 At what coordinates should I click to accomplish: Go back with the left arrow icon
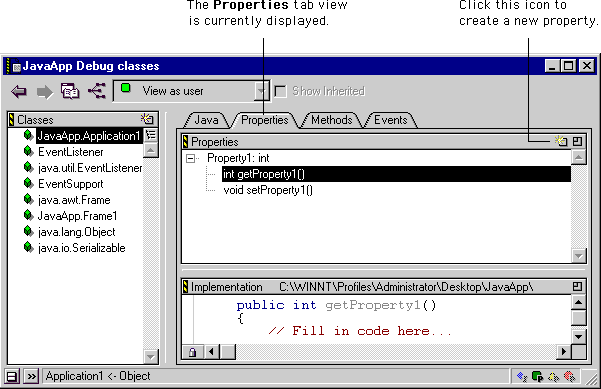point(19,92)
